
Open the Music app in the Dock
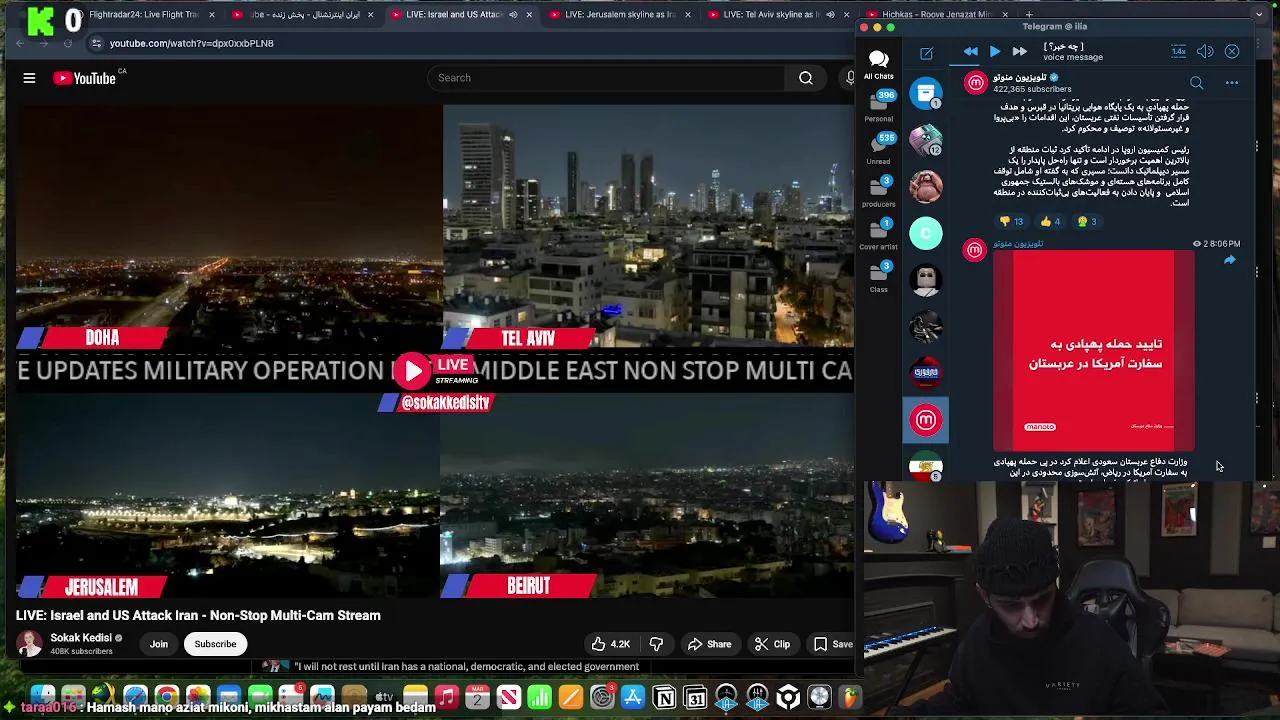(447, 697)
